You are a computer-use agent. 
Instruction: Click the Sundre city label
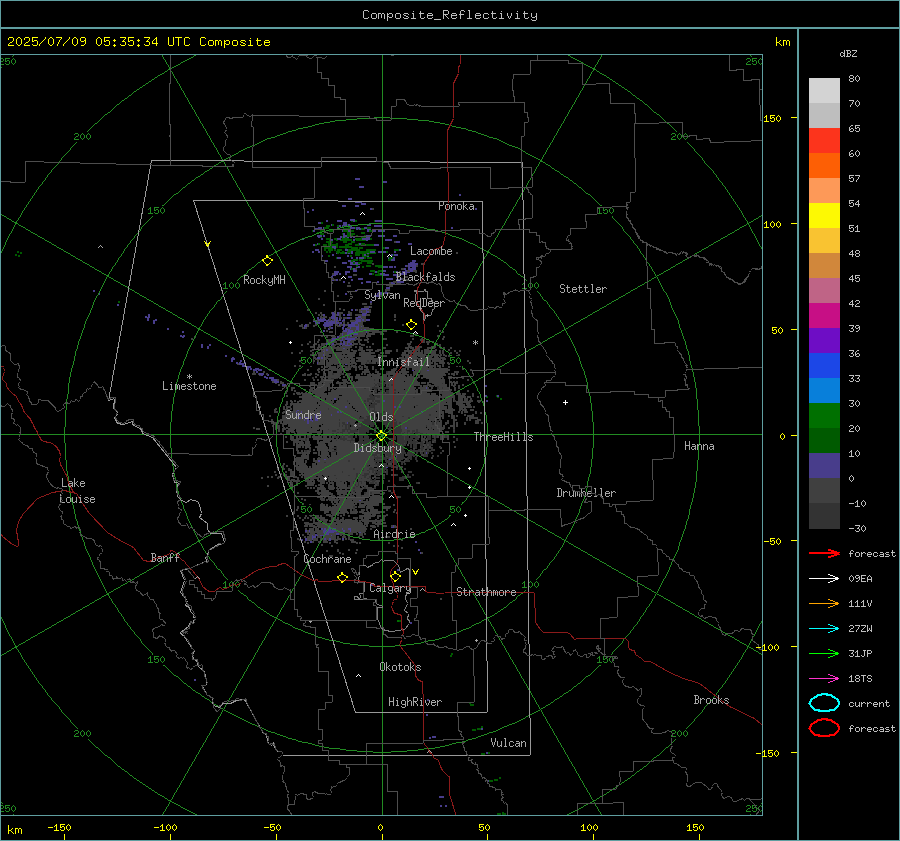click(x=303, y=414)
